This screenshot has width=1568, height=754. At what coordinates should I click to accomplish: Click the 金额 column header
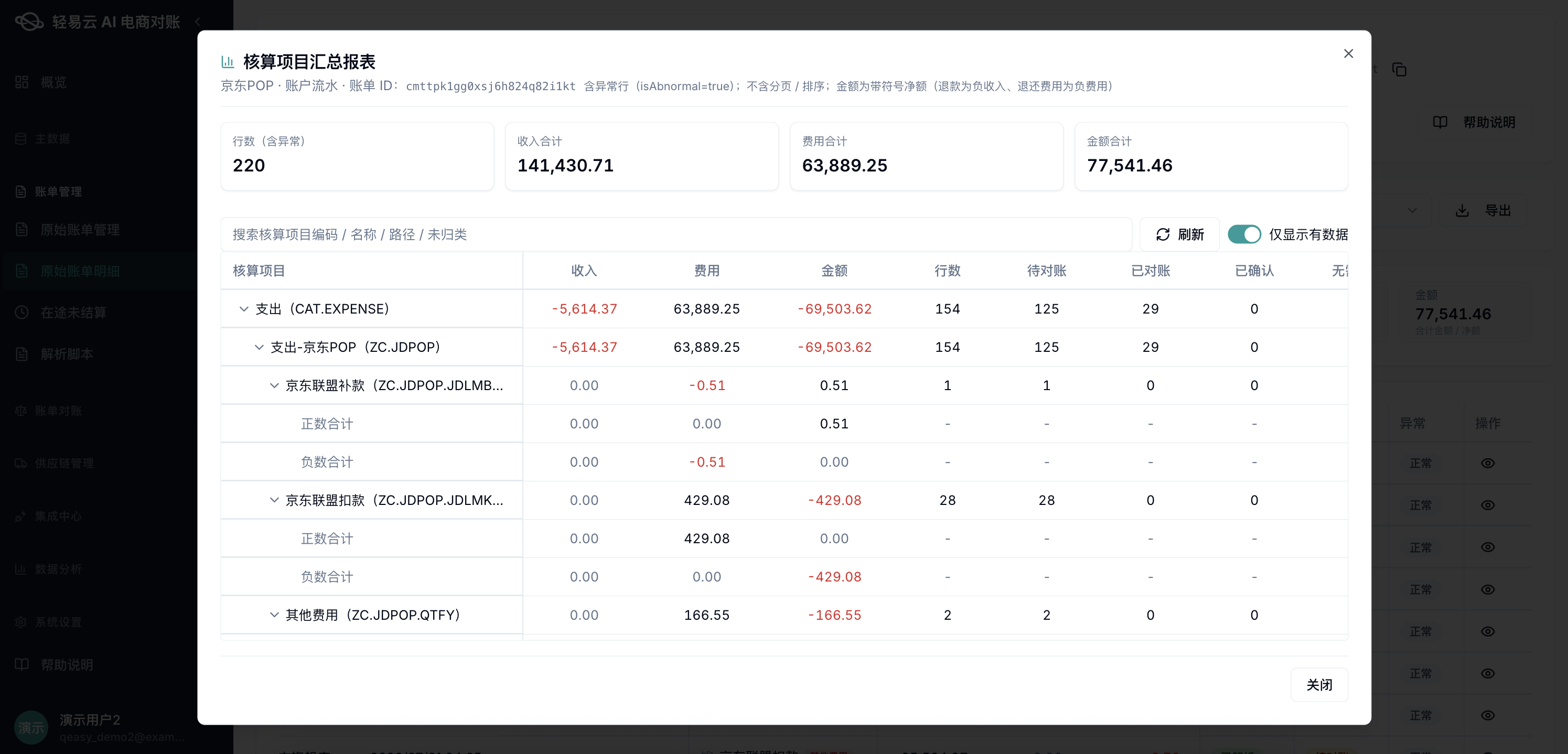834,271
